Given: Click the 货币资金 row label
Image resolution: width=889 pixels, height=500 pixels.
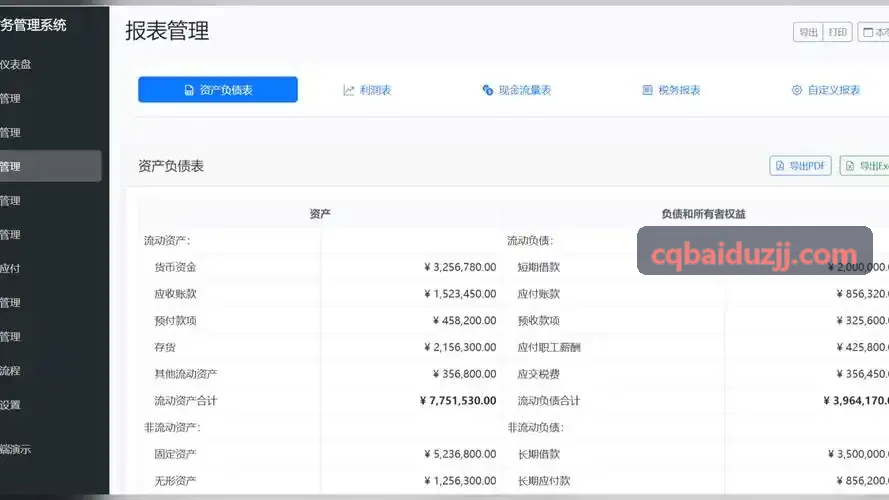Looking at the screenshot, I should click(x=175, y=267).
